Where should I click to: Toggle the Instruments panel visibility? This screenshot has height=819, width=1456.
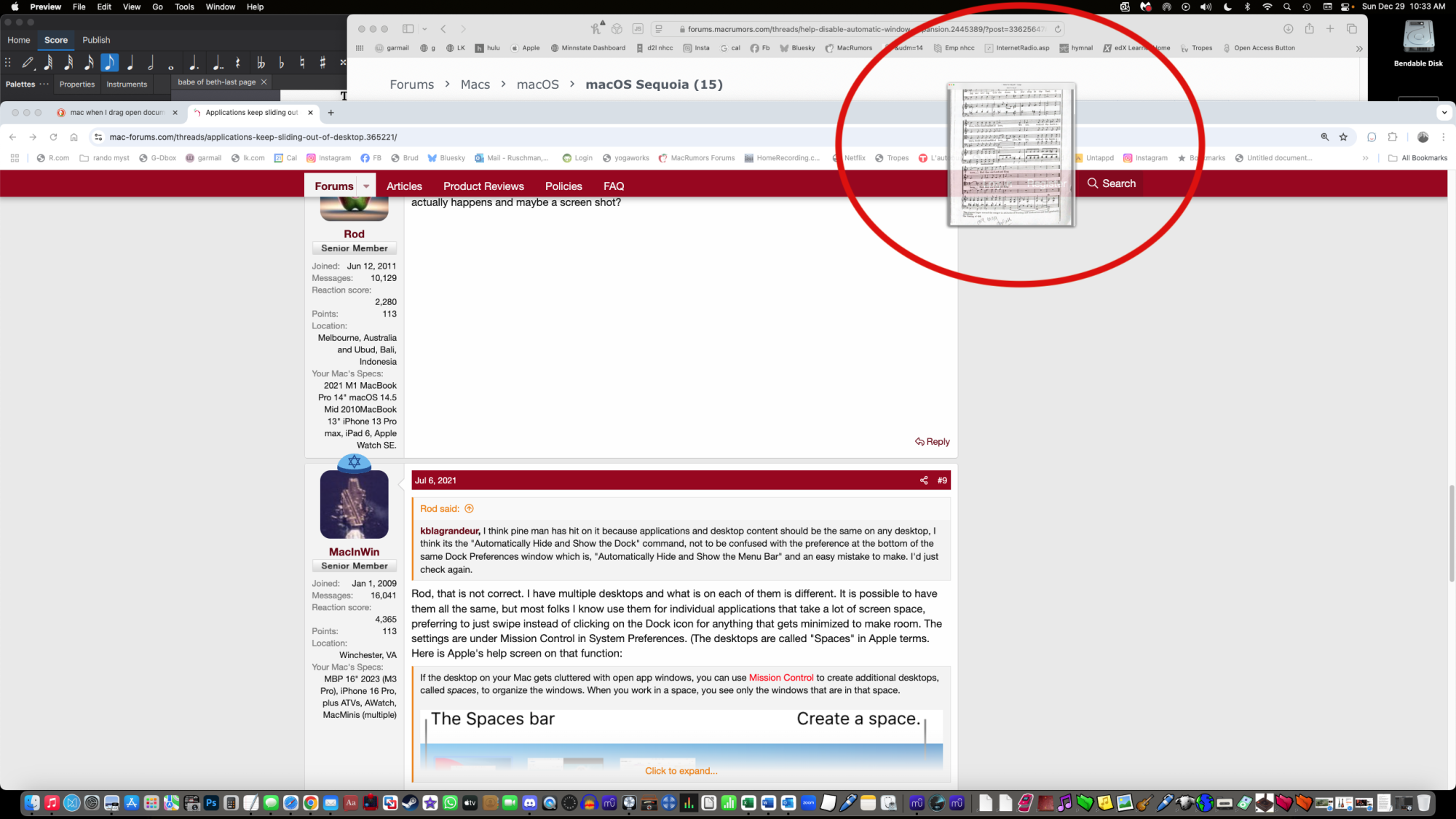(x=127, y=84)
